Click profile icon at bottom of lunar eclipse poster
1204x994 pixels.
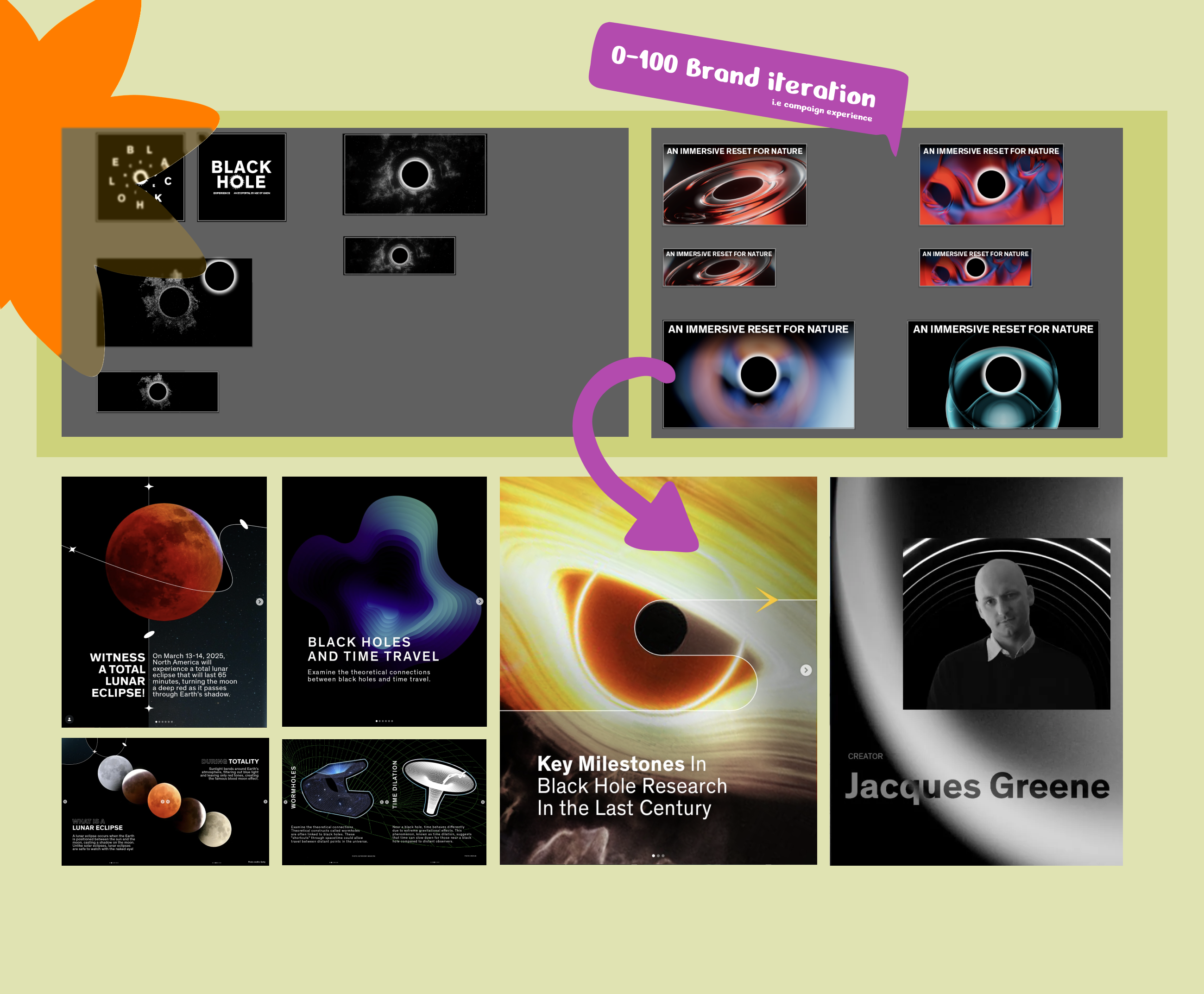[x=69, y=719]
